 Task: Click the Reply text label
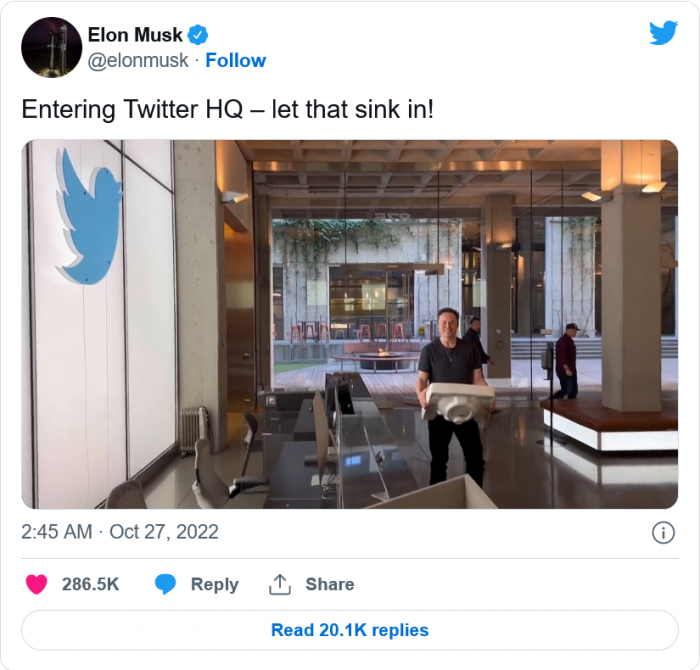click(214, 585)
